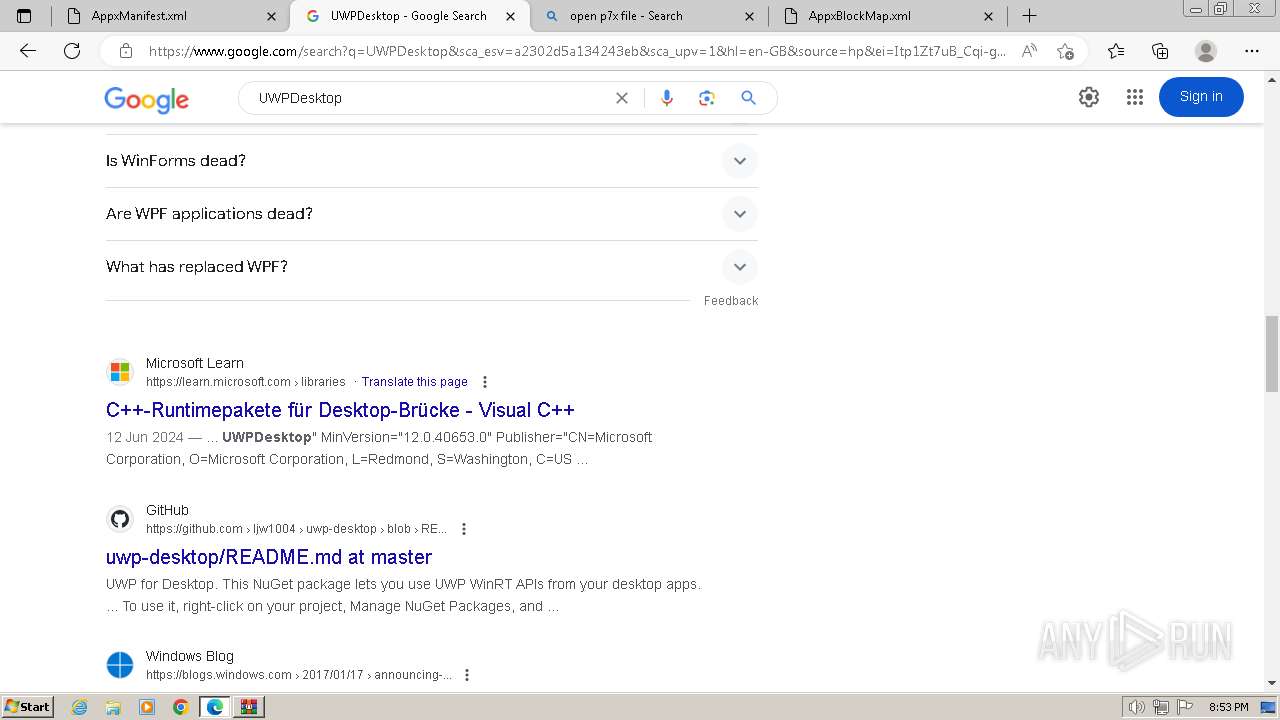This screenshot has height=720, width=1280.
Task: Open more options for Microsoft Learn result
Action: tap(485, 382)
